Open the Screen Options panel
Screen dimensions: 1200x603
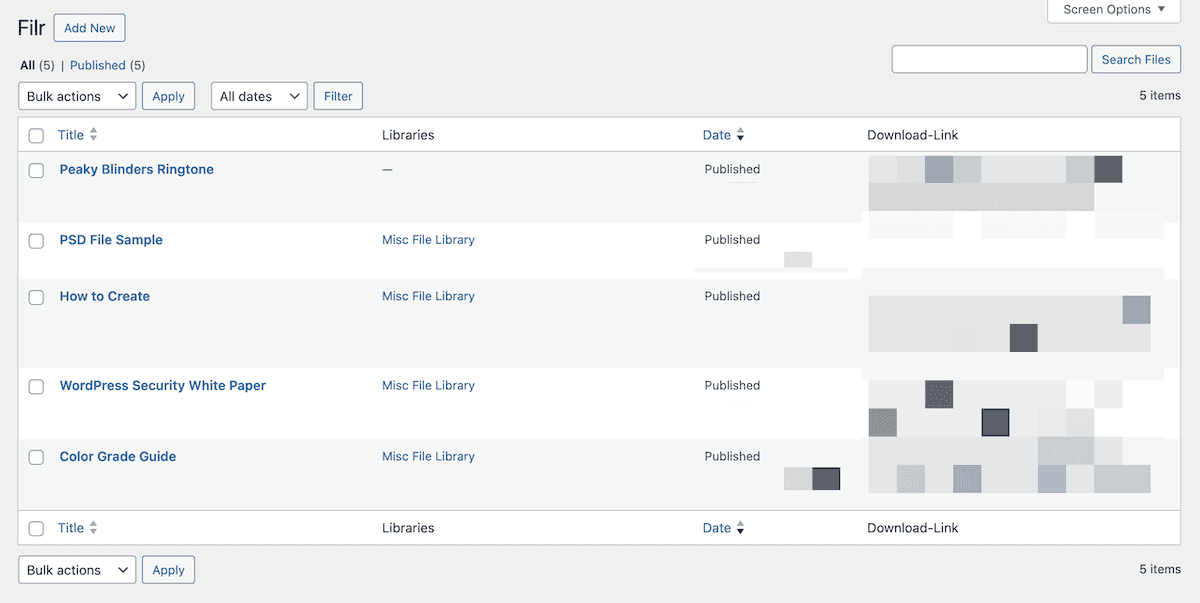point(1112,10)
